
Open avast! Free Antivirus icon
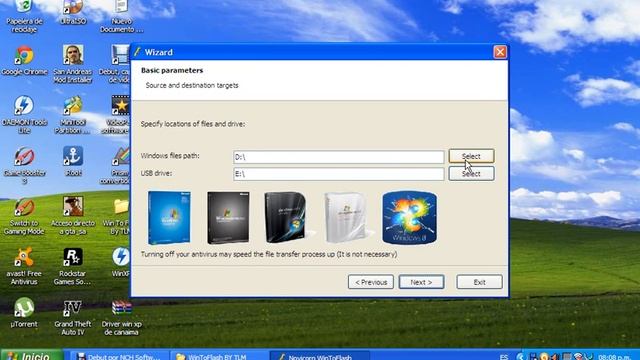pos(24,266)
